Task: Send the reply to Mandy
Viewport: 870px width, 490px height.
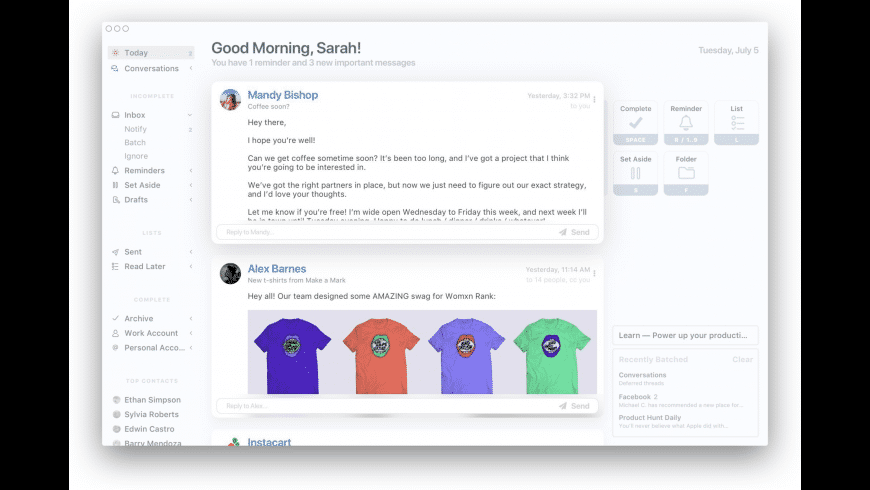Action: [574, 232]
